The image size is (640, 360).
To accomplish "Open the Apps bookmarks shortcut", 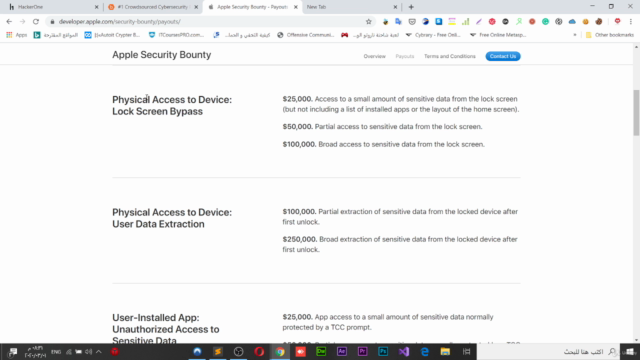I will (16, 35).
